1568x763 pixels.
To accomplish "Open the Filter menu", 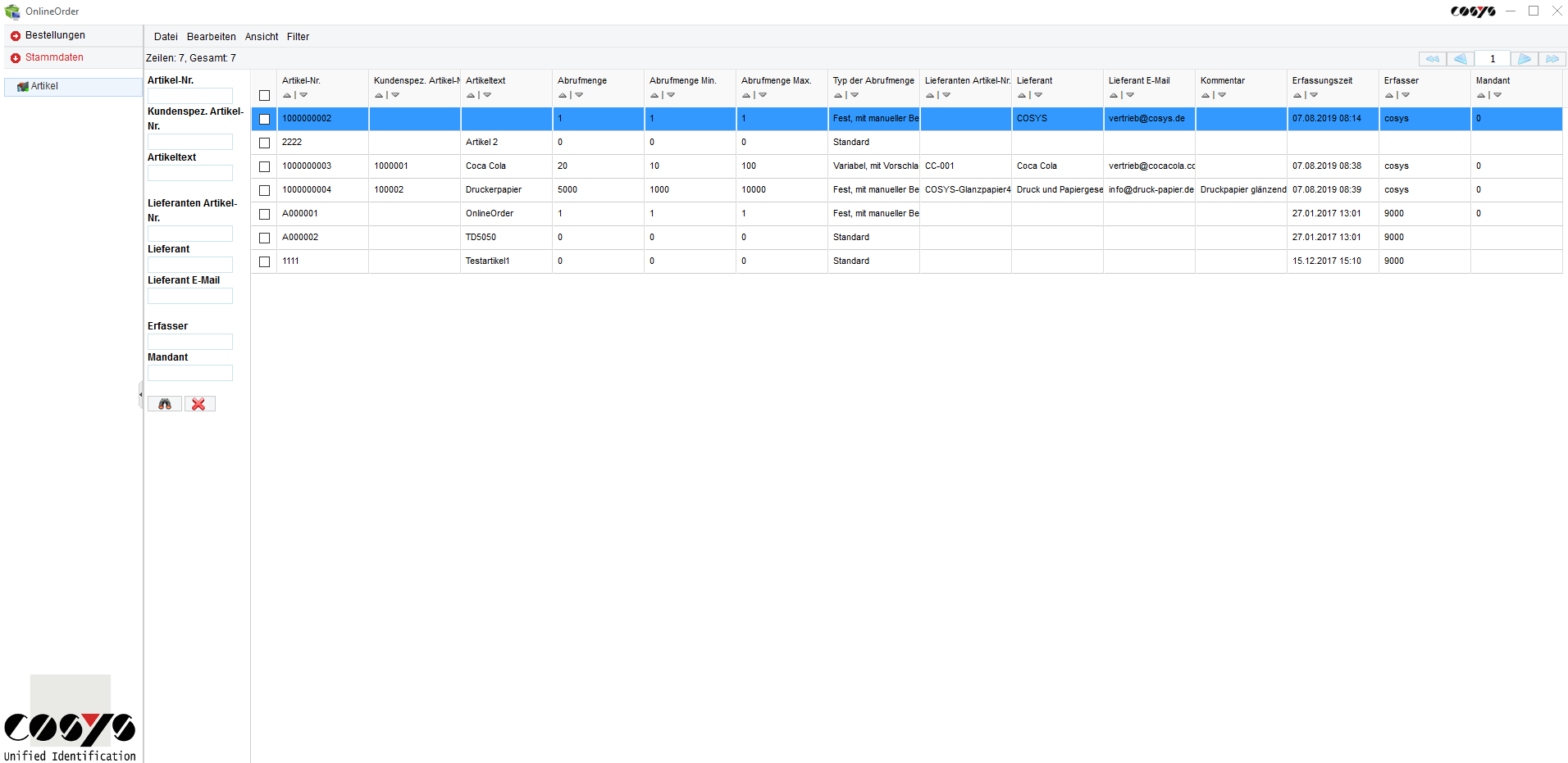I will coord(298,37).
